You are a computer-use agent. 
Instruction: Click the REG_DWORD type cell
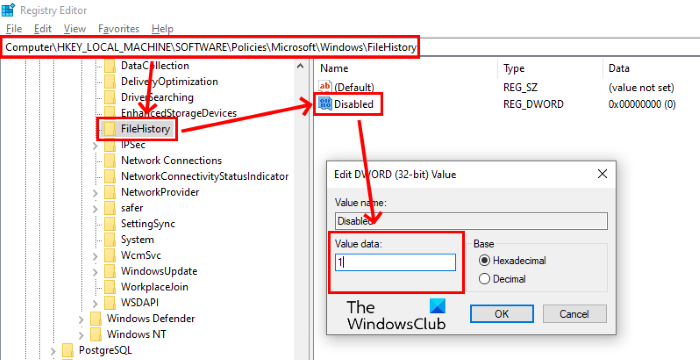[533, 105]
